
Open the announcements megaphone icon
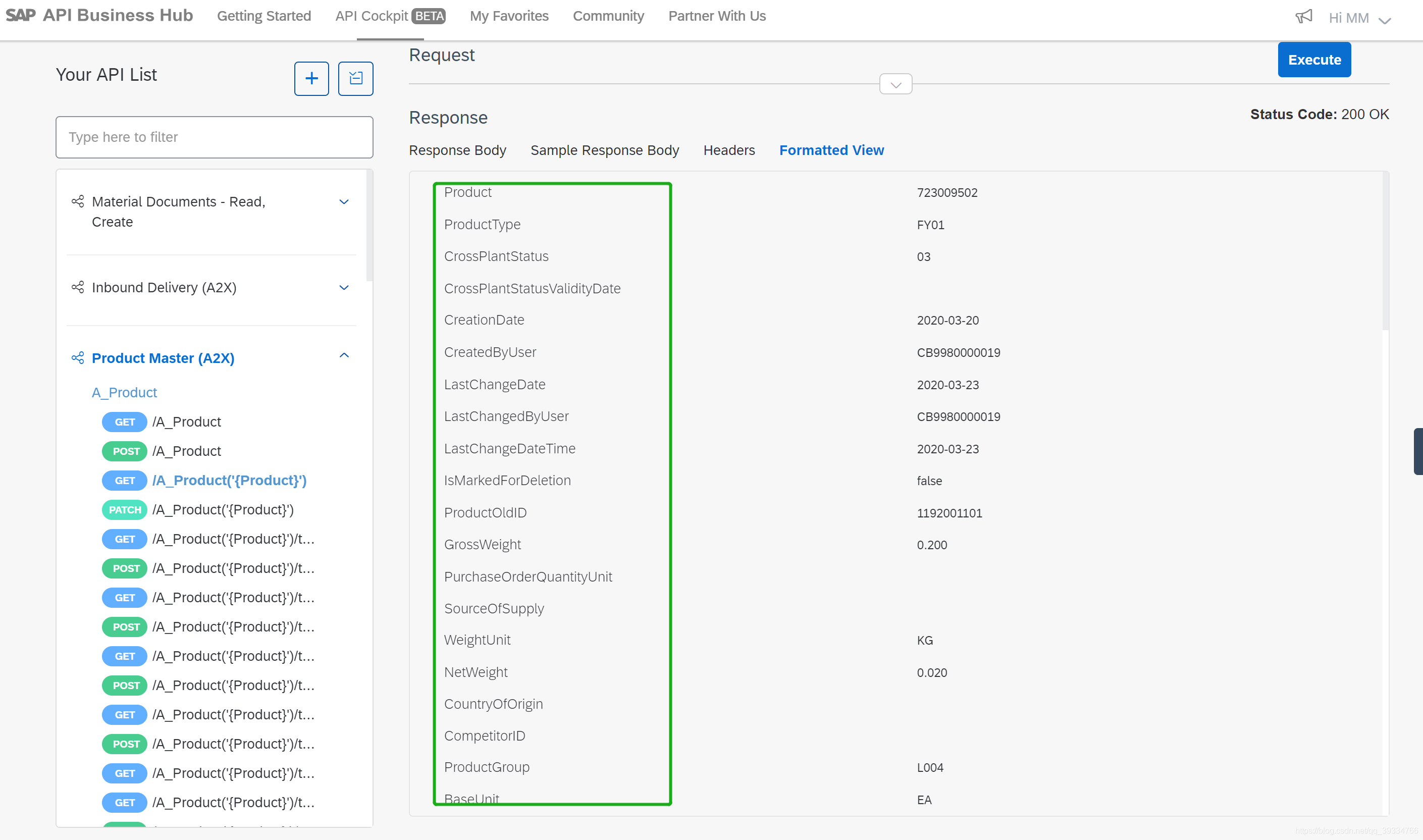point(1303,17)
